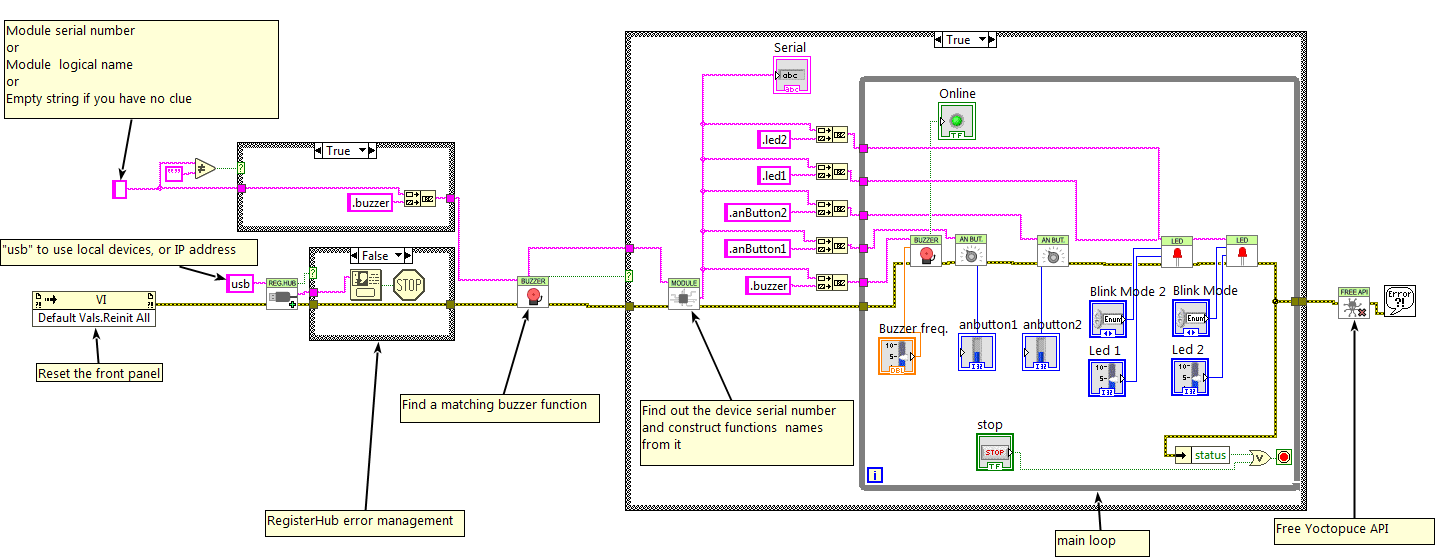Click the STOP sign icon in False case

coord(409,285)
